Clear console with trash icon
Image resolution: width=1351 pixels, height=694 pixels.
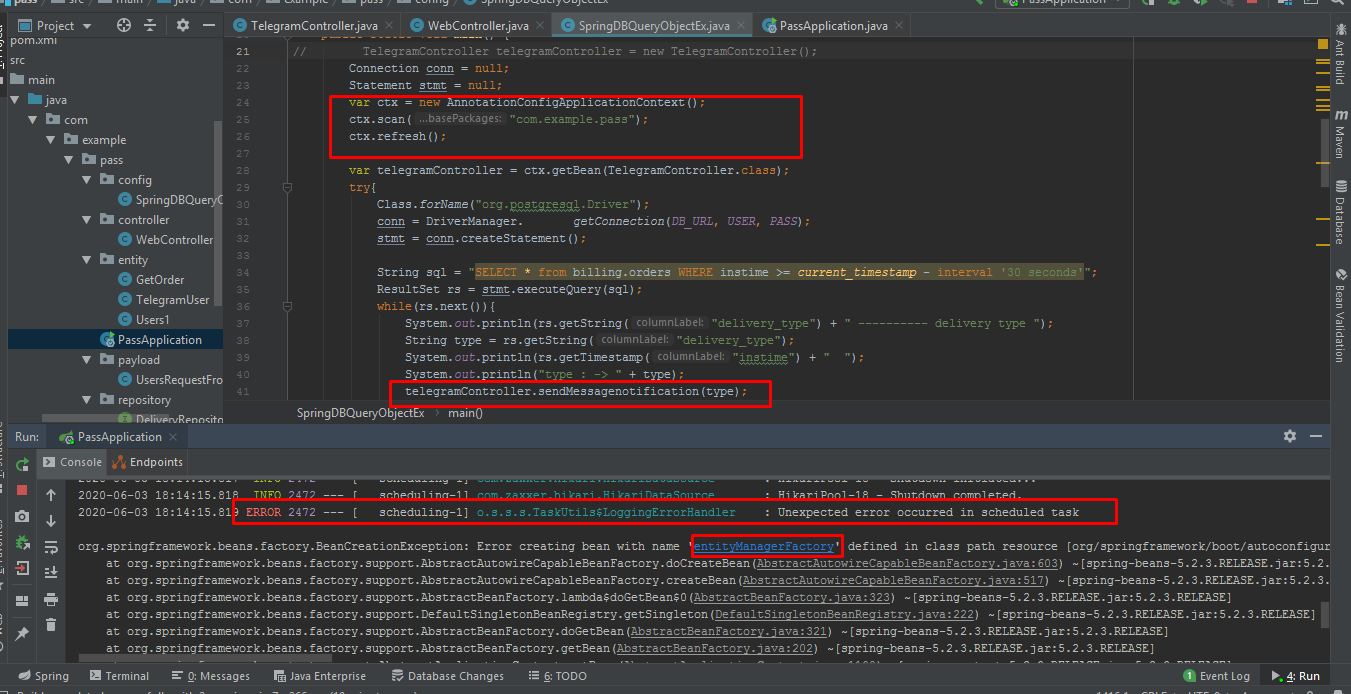tap(51, 624)
